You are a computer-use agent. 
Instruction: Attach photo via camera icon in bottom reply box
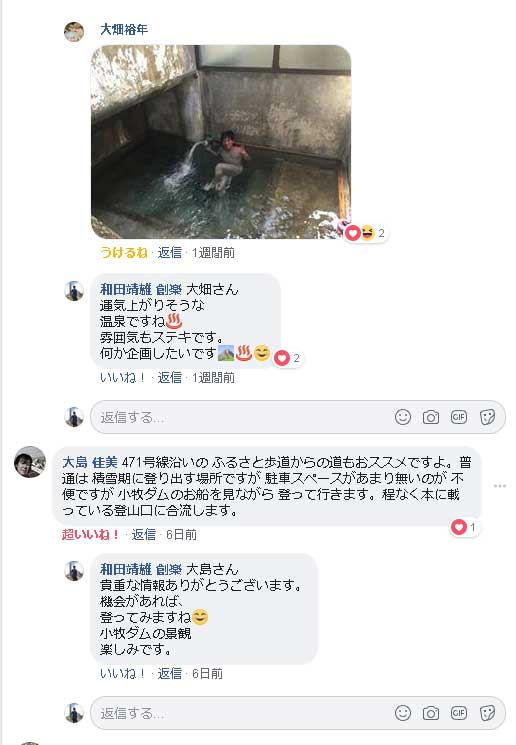click(x=430, y=713)
